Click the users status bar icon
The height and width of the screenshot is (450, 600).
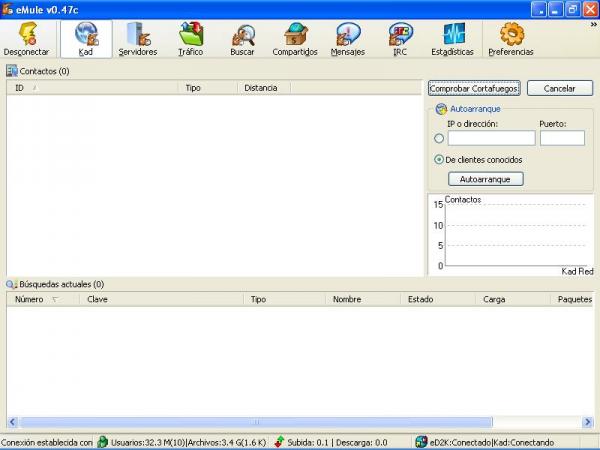pyautogui.click(x=103, y=442)
